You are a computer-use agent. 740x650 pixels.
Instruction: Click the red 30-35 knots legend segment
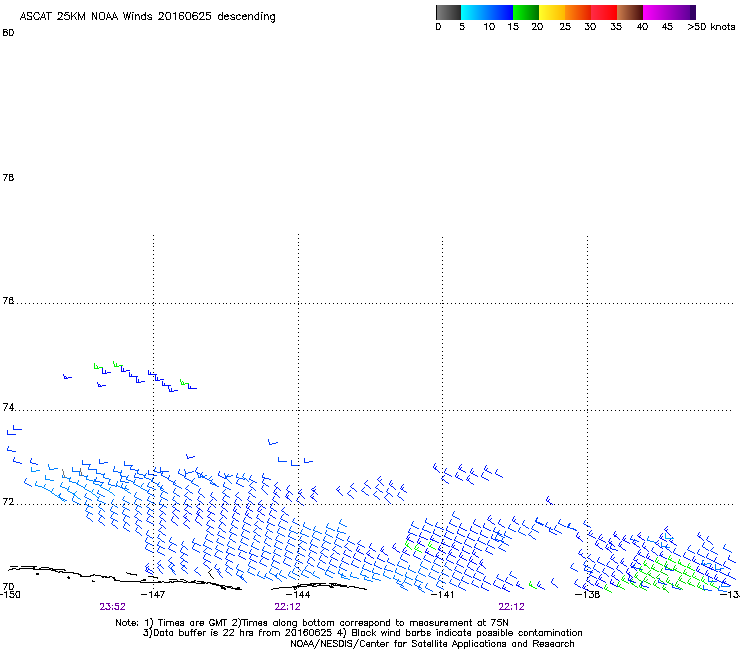tap(604, 12)
